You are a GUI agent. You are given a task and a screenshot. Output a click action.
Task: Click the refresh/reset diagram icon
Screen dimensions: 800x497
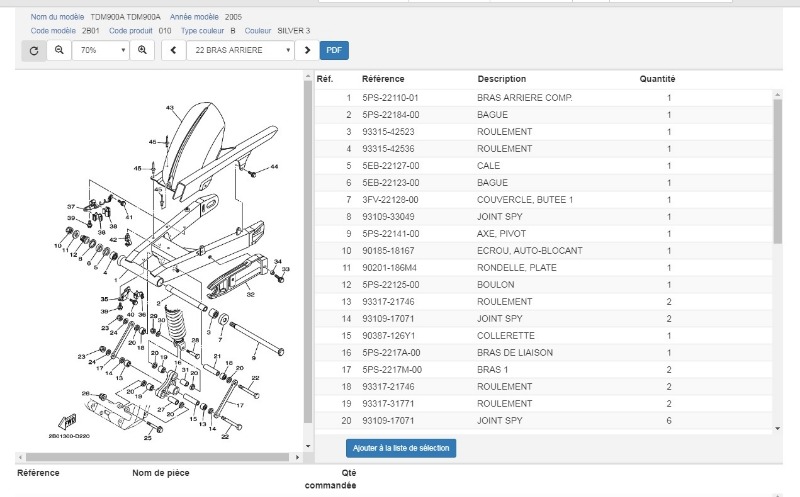pyautogui.click(x=32, y=49)
